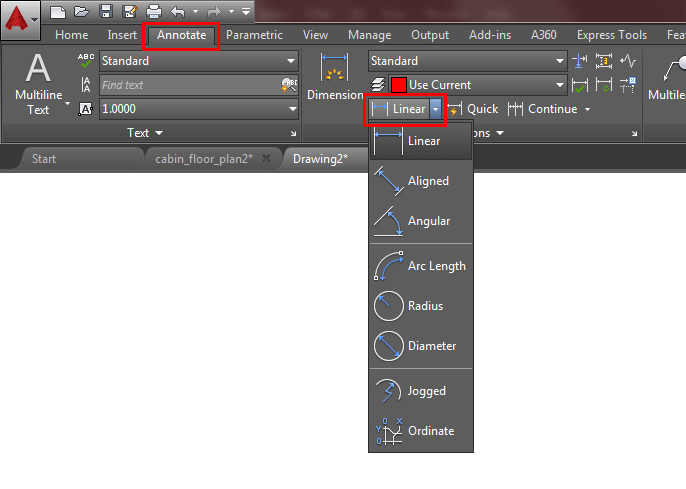Screen dimensions: 686x489
Task: Choose Angular from the dimension menu
Action: [x=421, y=221]
